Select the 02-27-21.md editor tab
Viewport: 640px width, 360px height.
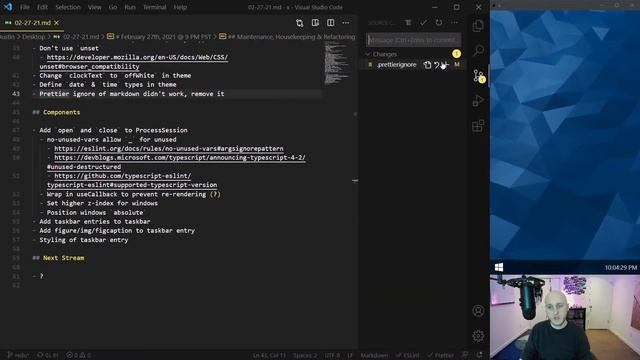32,23
